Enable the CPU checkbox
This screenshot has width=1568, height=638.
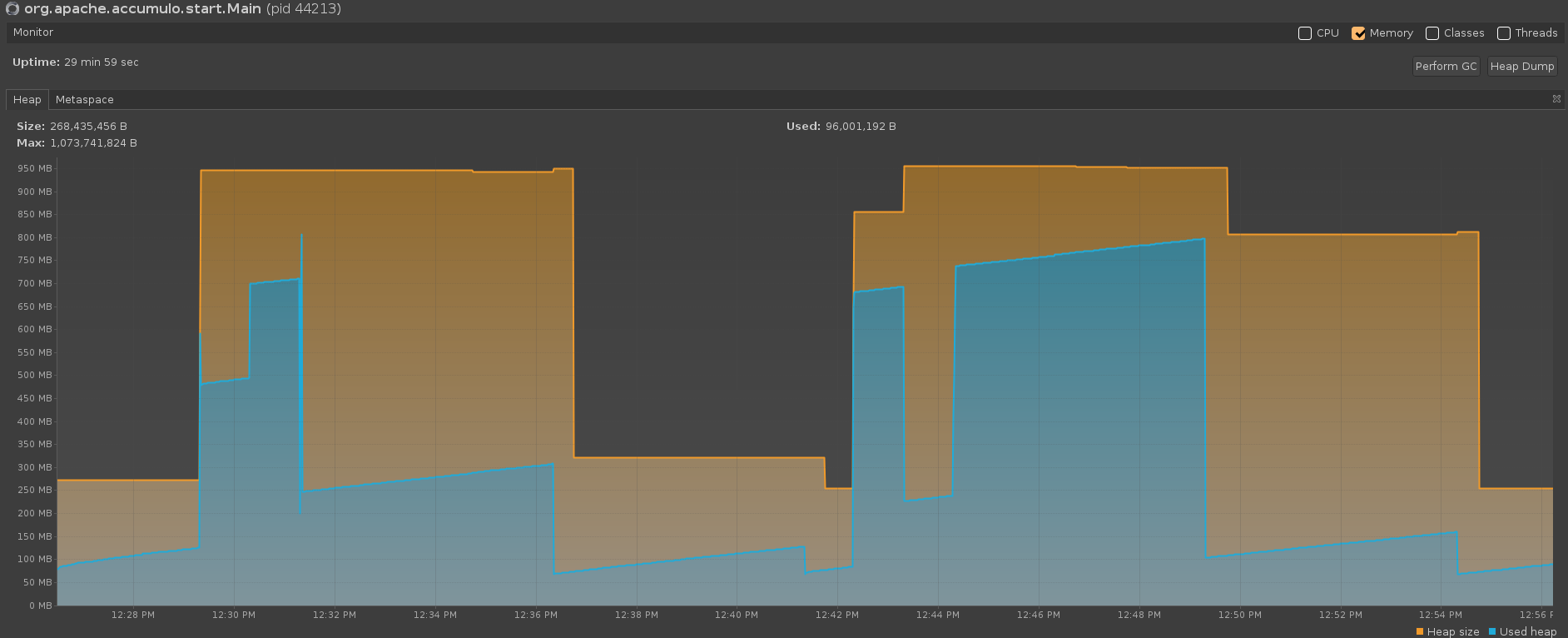pyautogui.click(x=1305, y=33)
